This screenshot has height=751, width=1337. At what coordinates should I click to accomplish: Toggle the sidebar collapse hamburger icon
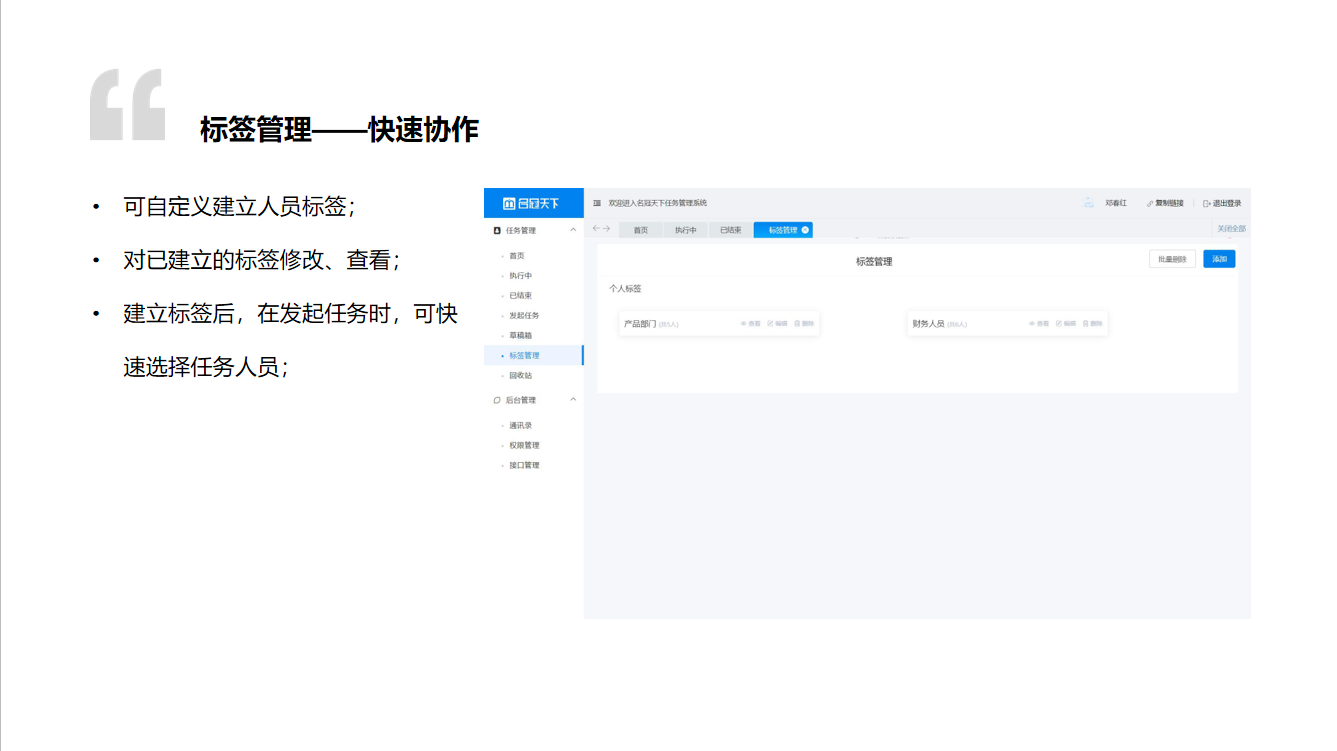(x=597, y=203)
